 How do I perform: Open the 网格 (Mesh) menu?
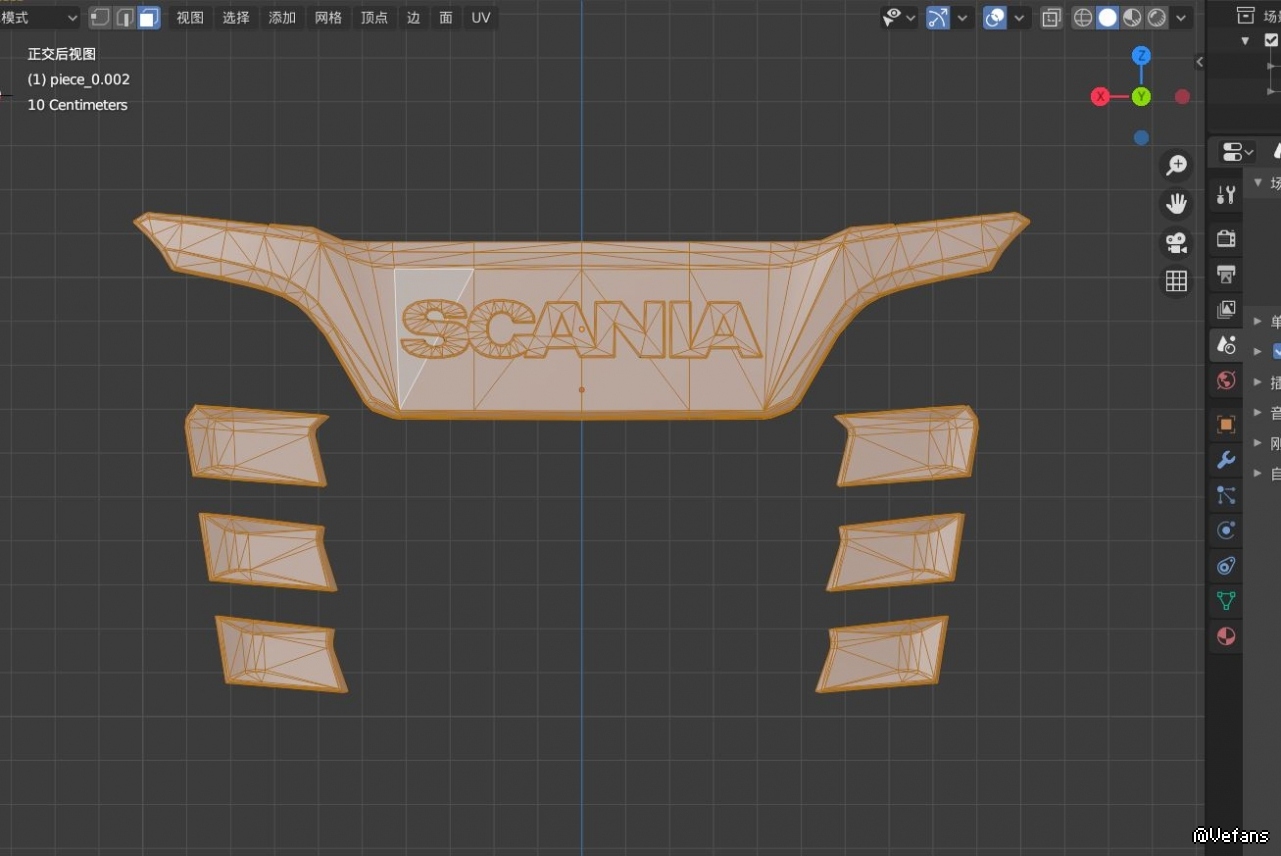pos(328,18)
